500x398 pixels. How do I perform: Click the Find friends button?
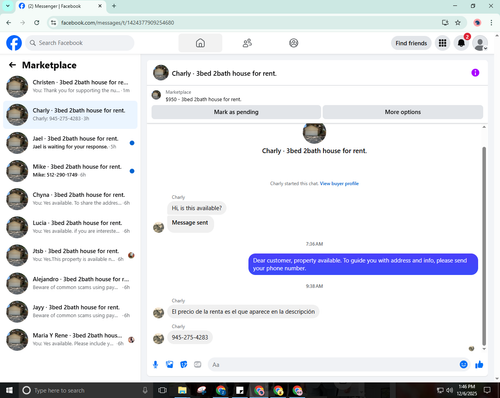411,43
